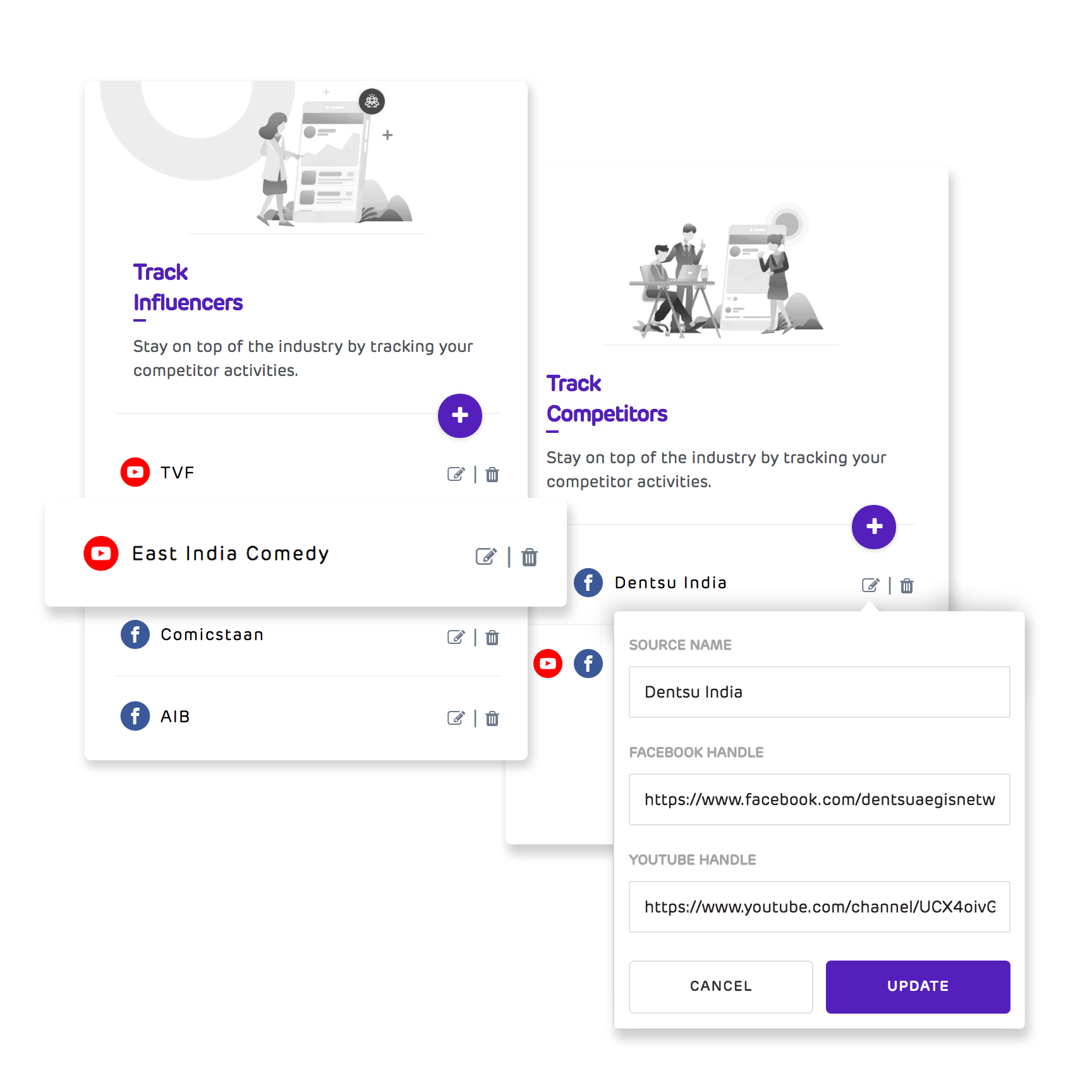Viewport: 1092px width, 1092px height.
Task: Delete the TVF influencer entry
Action: [492, 474]
